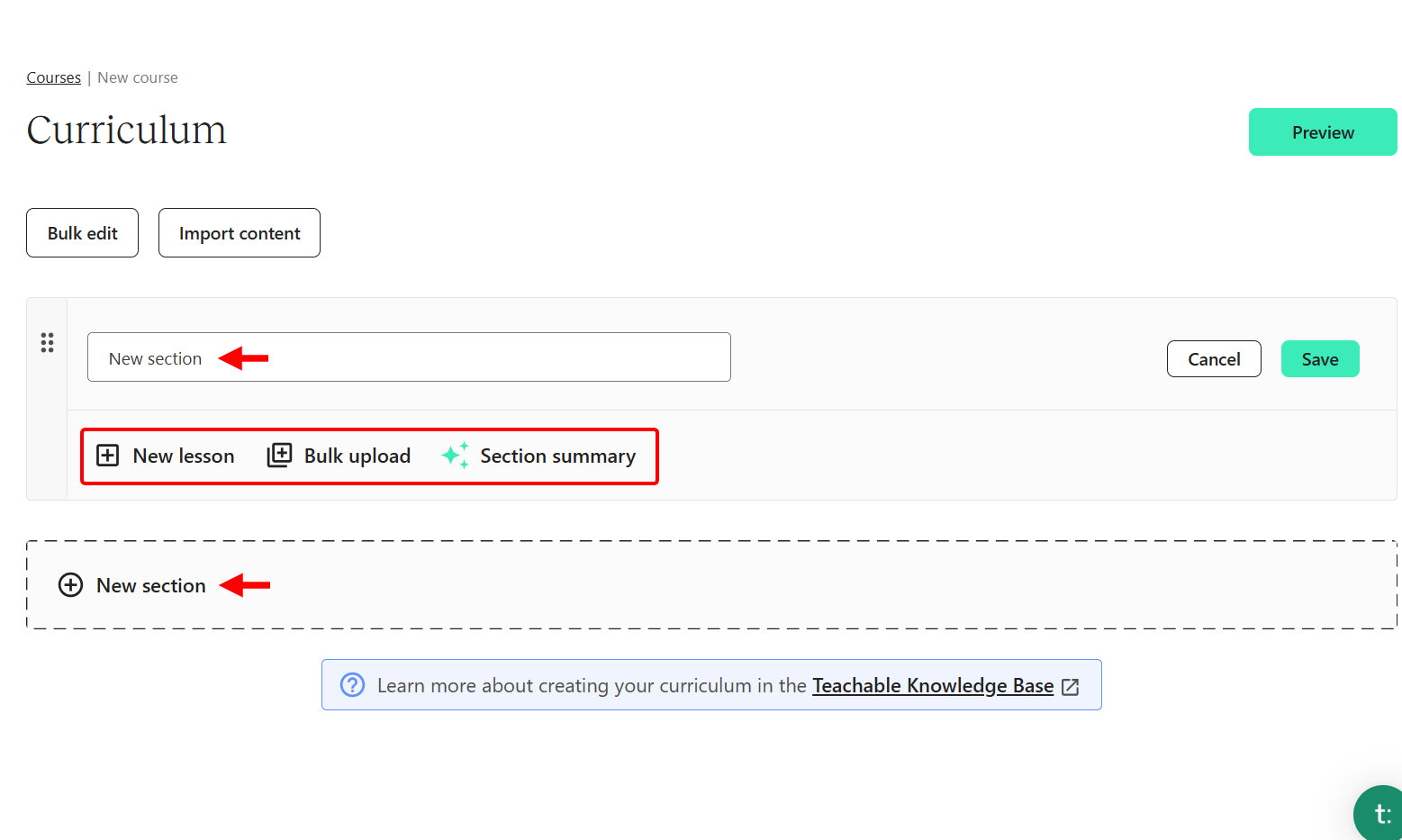
Task: Click the green Preview button
Action: coord(1322,132)
